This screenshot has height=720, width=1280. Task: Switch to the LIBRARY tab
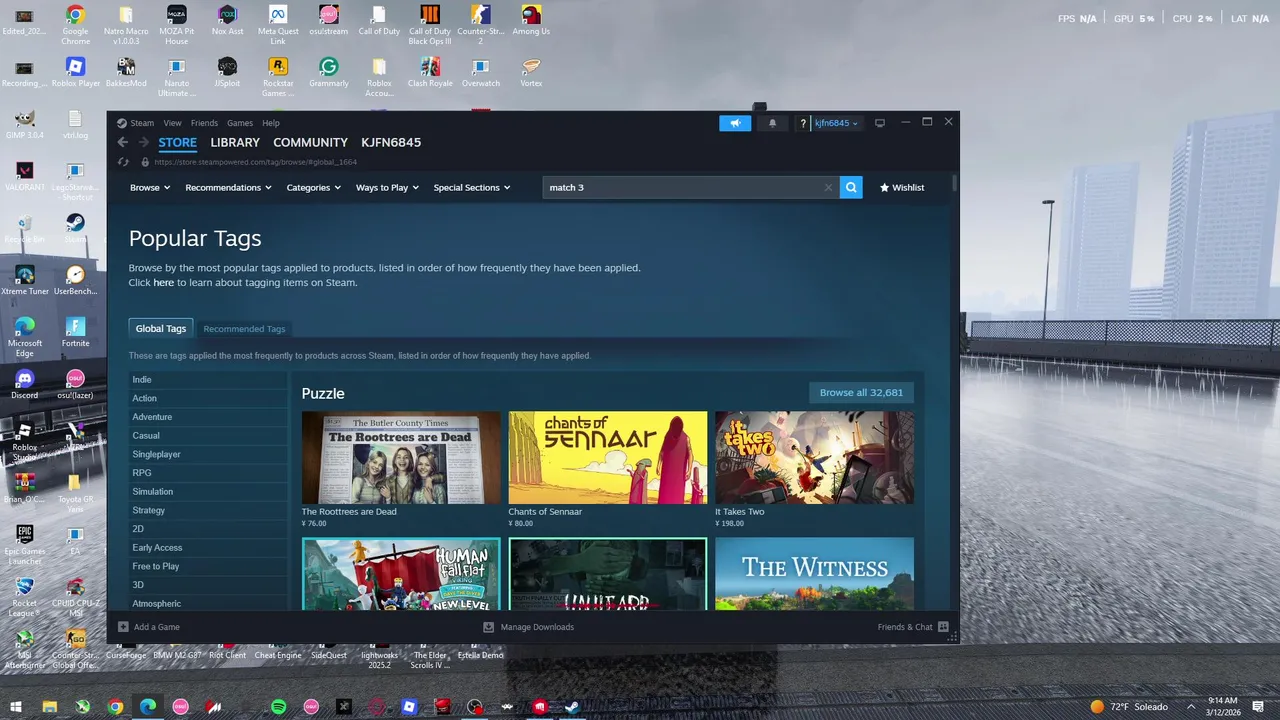[x=235, y=143]
